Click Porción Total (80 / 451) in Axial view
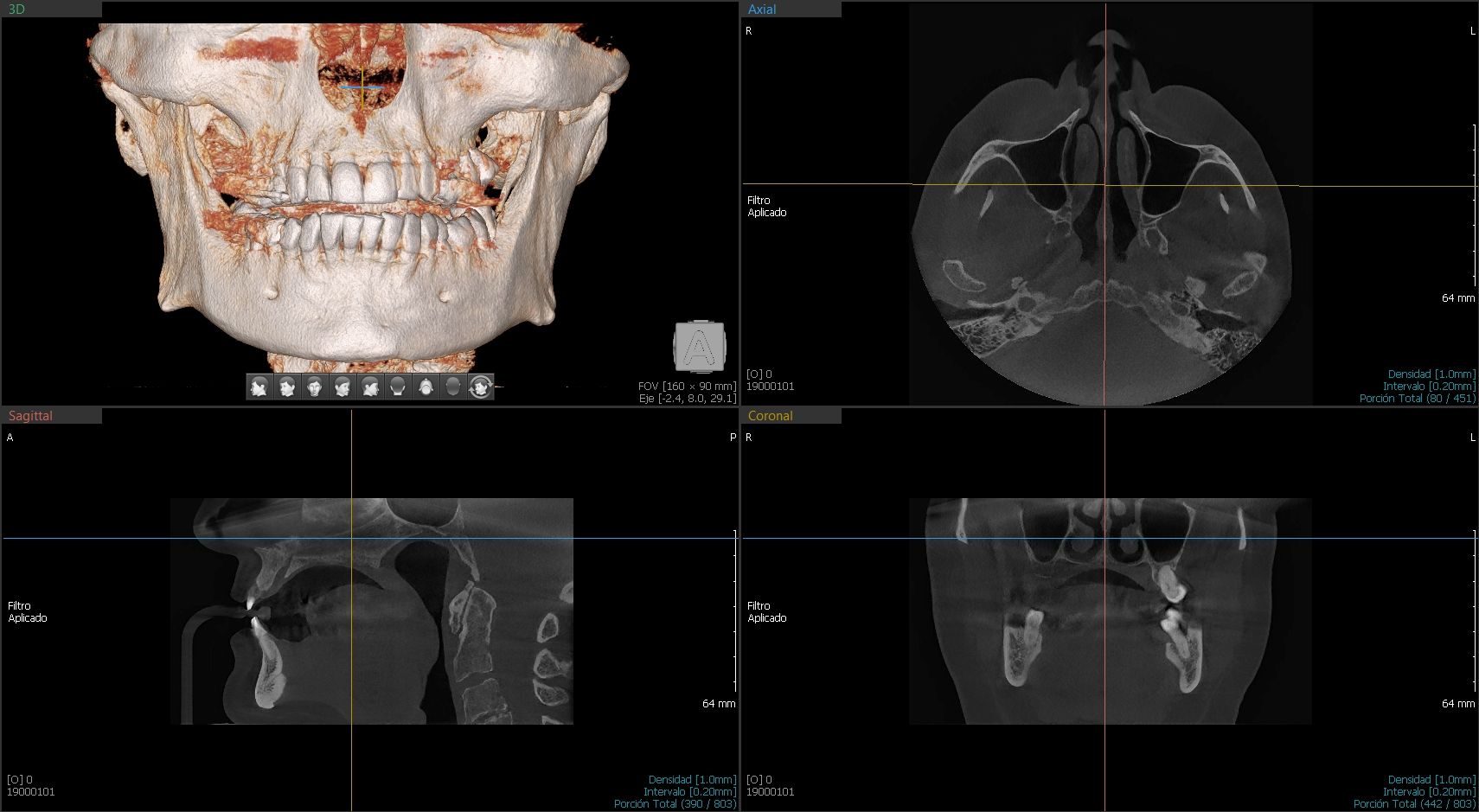This screenshot has height=812, width=1479. 1417,399
